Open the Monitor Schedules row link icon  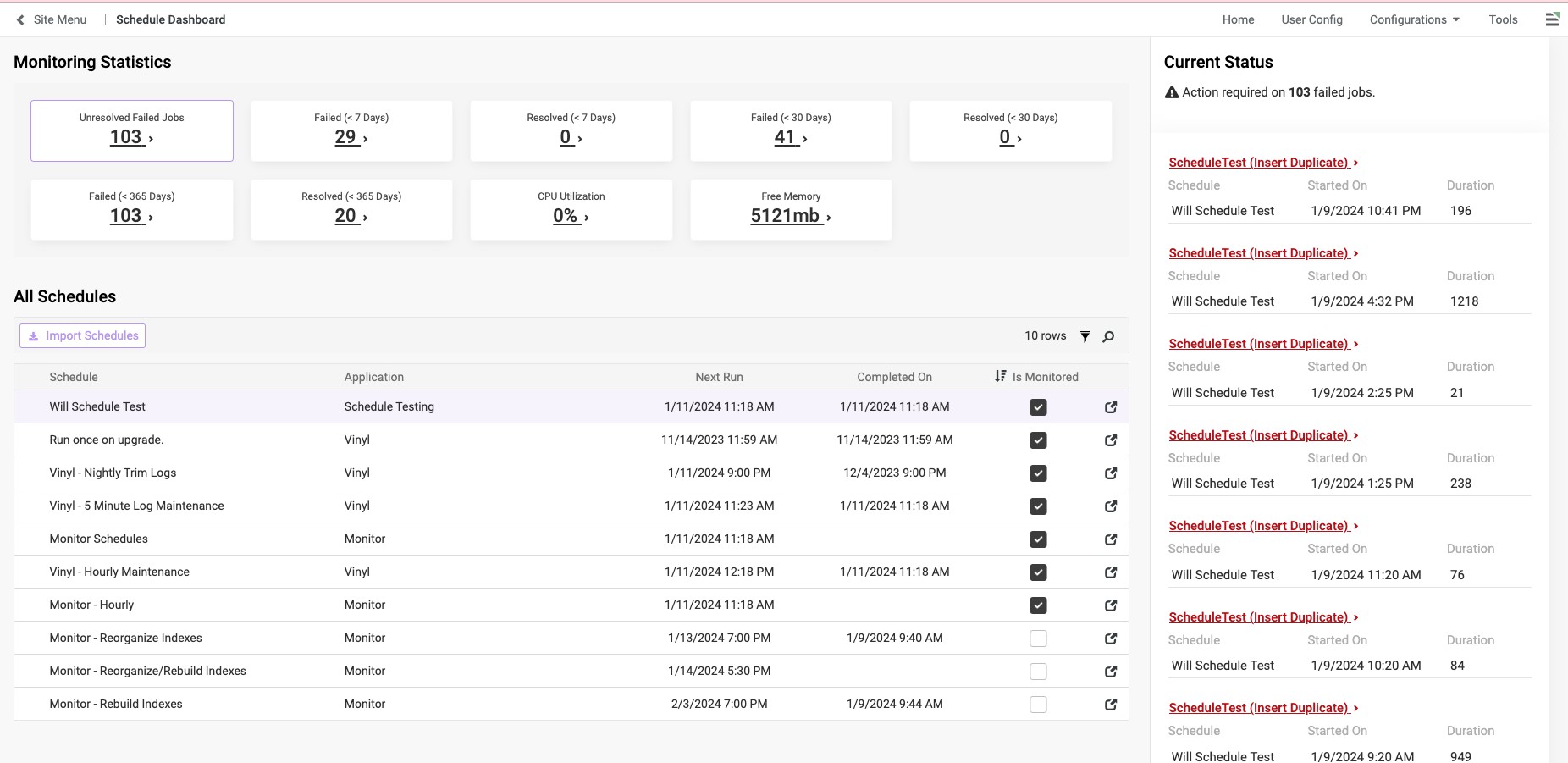tap(1111, 539)
